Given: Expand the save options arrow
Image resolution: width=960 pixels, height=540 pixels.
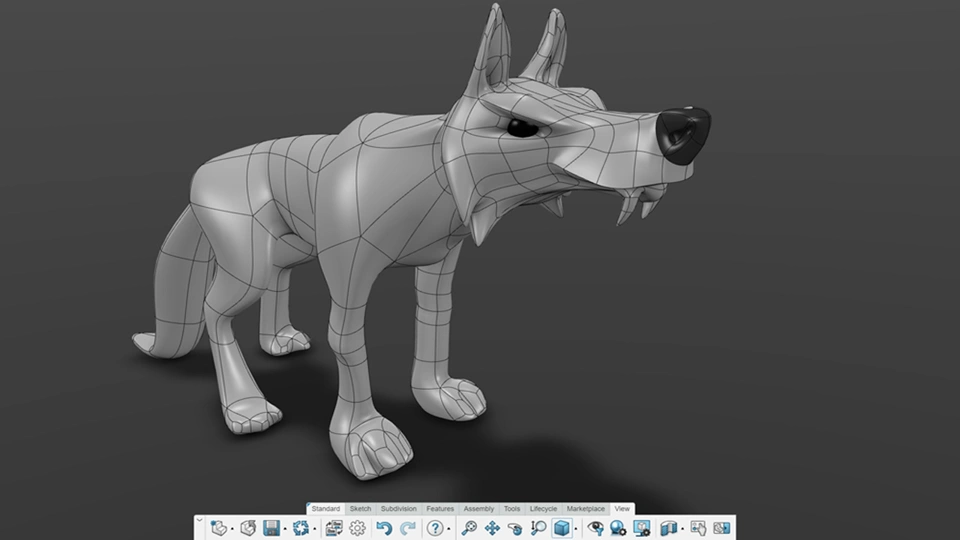Looking at the screenshot, I should click(285, 529).
